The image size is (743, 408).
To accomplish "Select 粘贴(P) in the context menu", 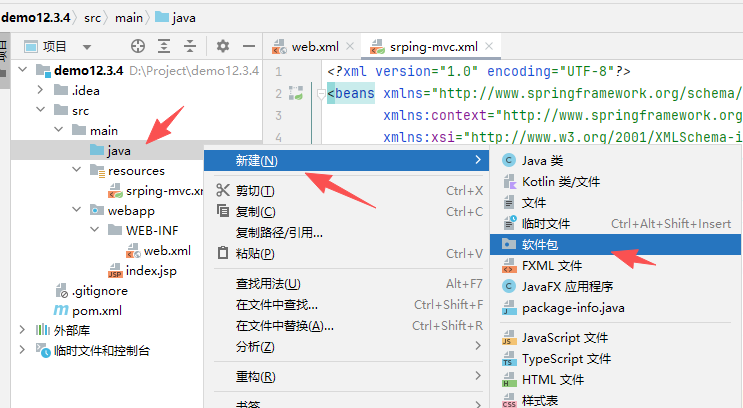I will pyautogui.click(x=255, y=254).
